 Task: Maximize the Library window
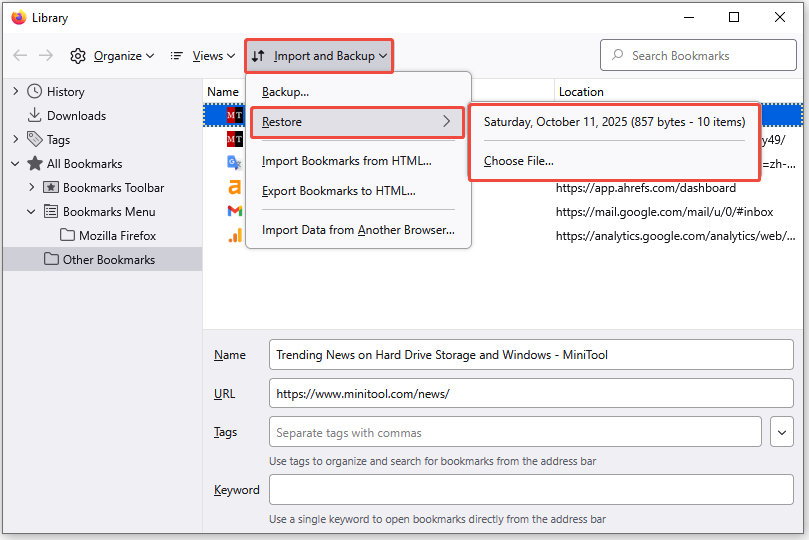coord(734,17)
